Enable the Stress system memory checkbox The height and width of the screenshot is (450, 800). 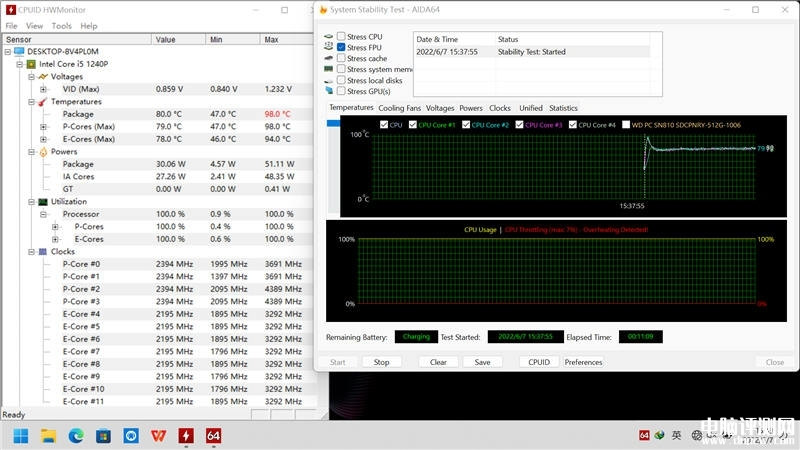pos(341,69)
